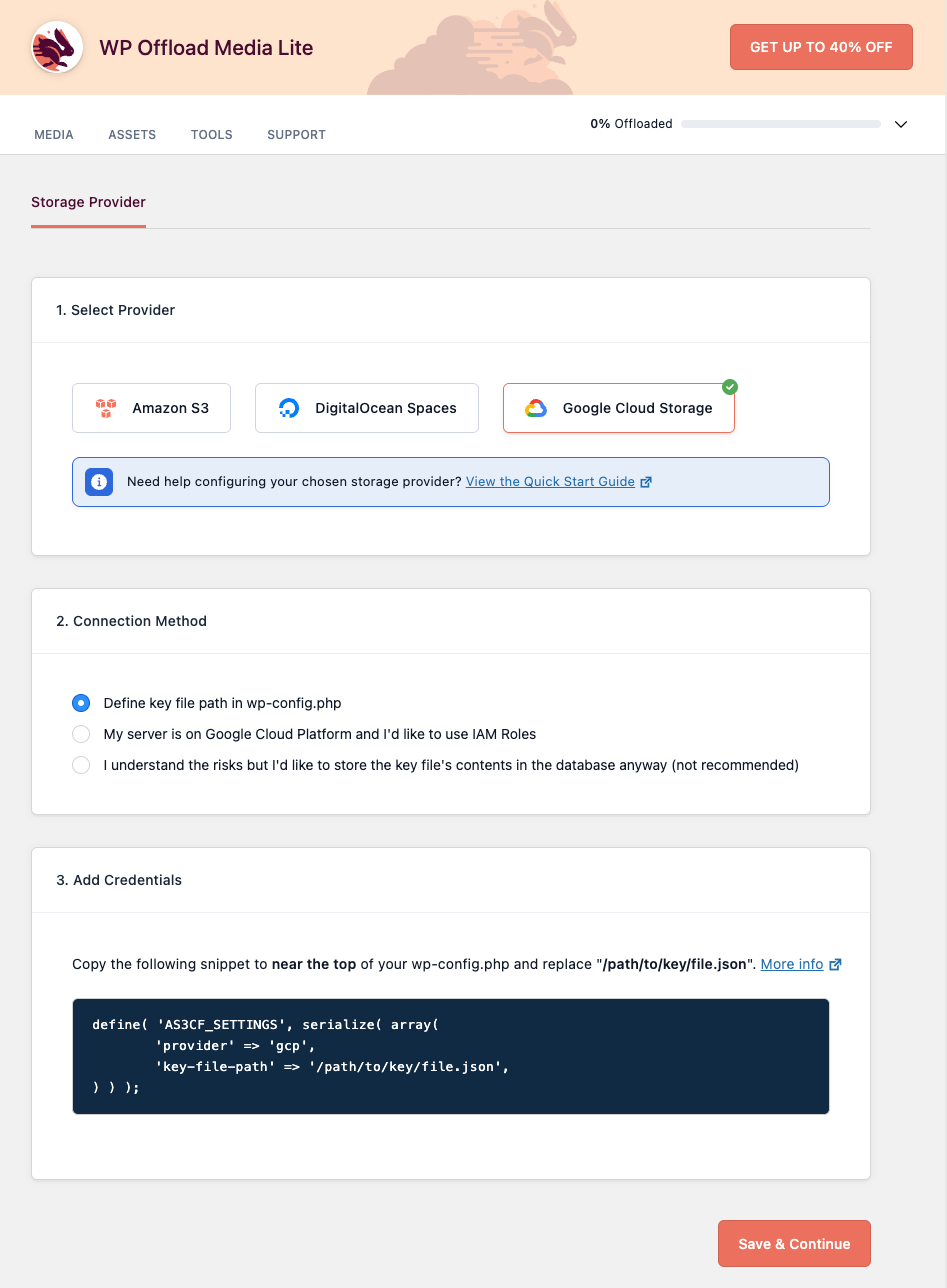Open the TOOLS navigation menu

(x=211, y=134)
